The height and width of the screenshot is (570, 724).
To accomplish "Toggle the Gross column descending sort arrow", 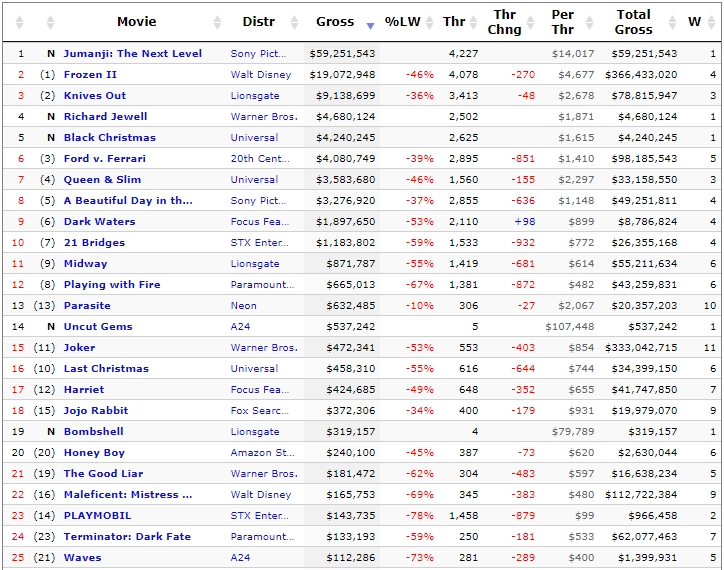I will [370, 26].
